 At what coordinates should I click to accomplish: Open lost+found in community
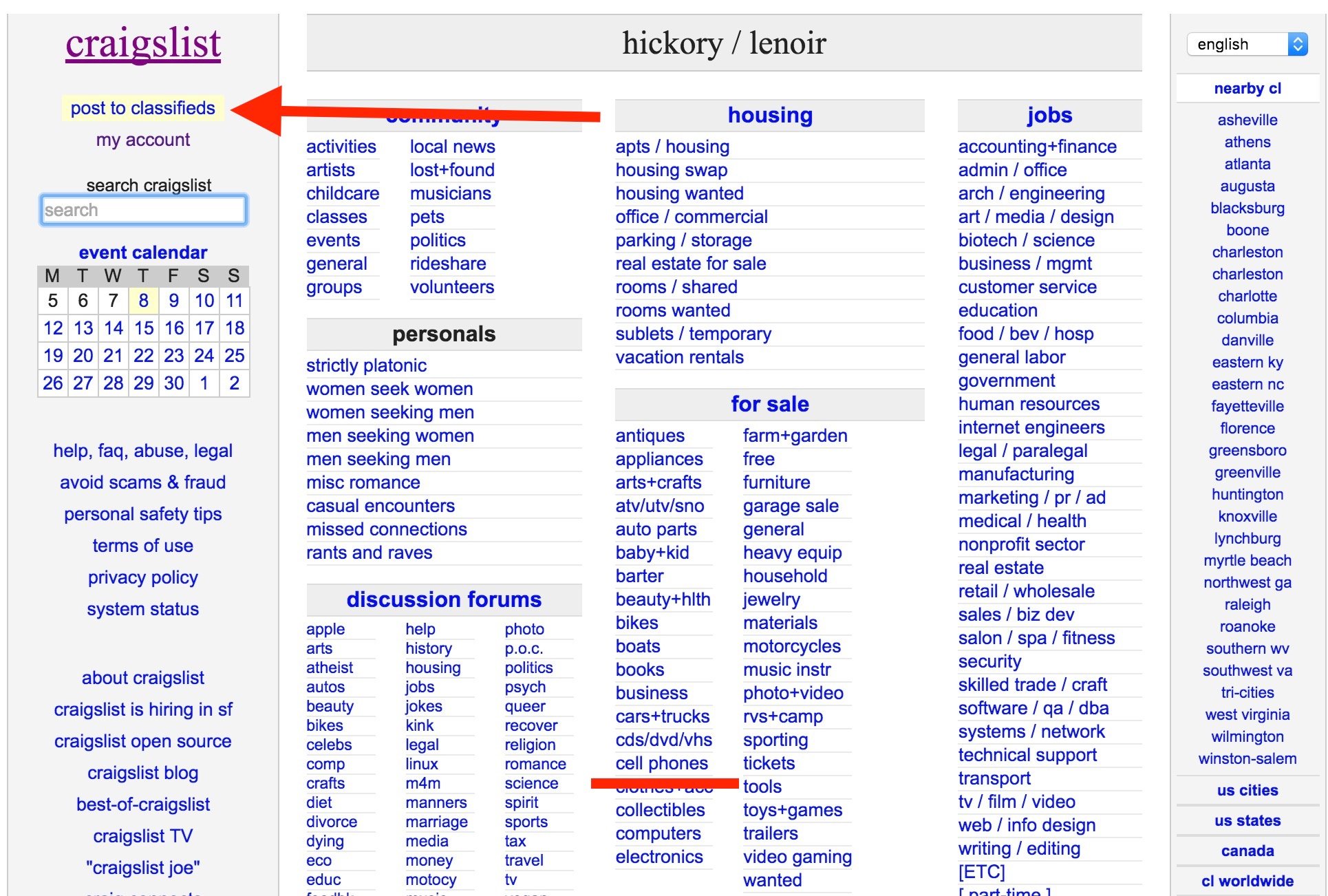[x=452, y=170]
